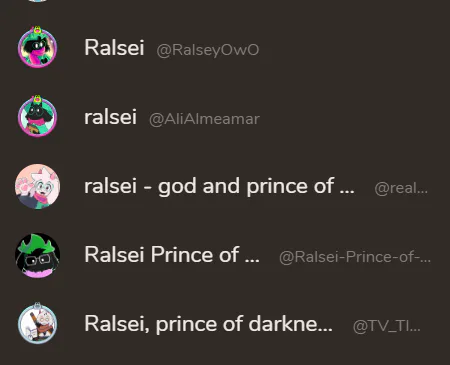
Task: Open the 'Ralsei Prince of' display name
Action: [x=172, y=255]
